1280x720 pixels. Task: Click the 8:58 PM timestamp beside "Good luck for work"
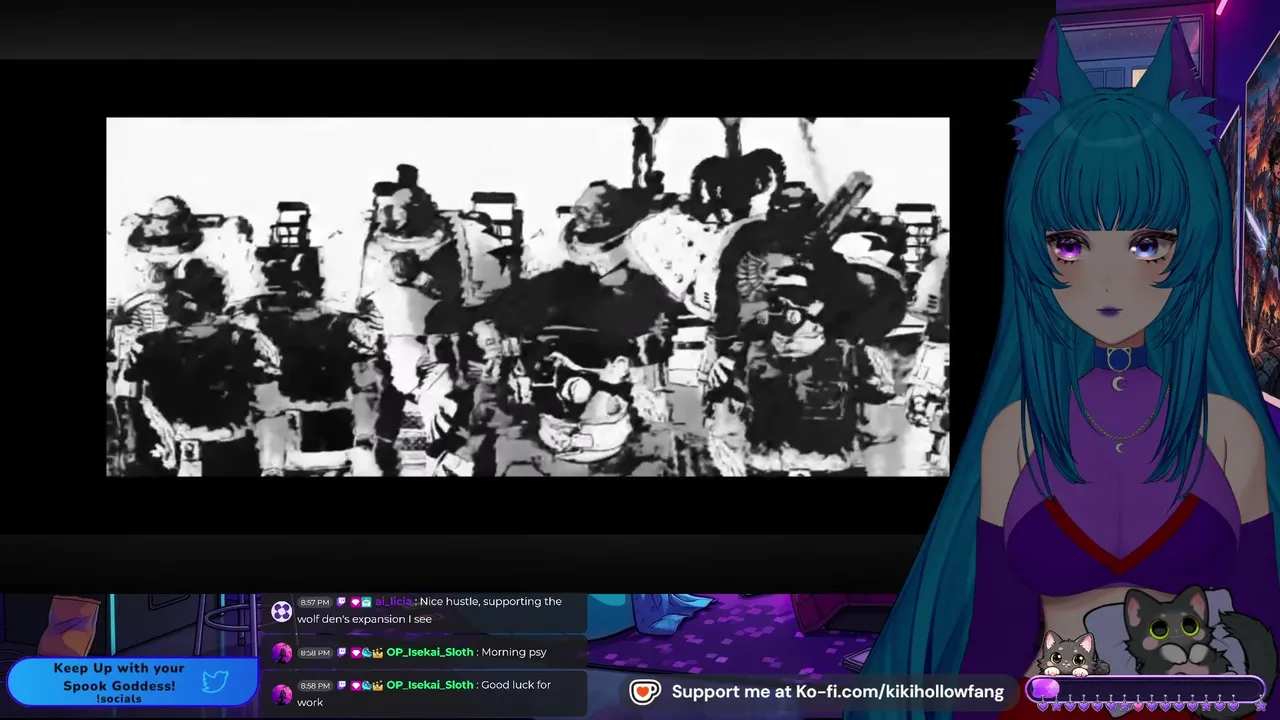point(315,686)
